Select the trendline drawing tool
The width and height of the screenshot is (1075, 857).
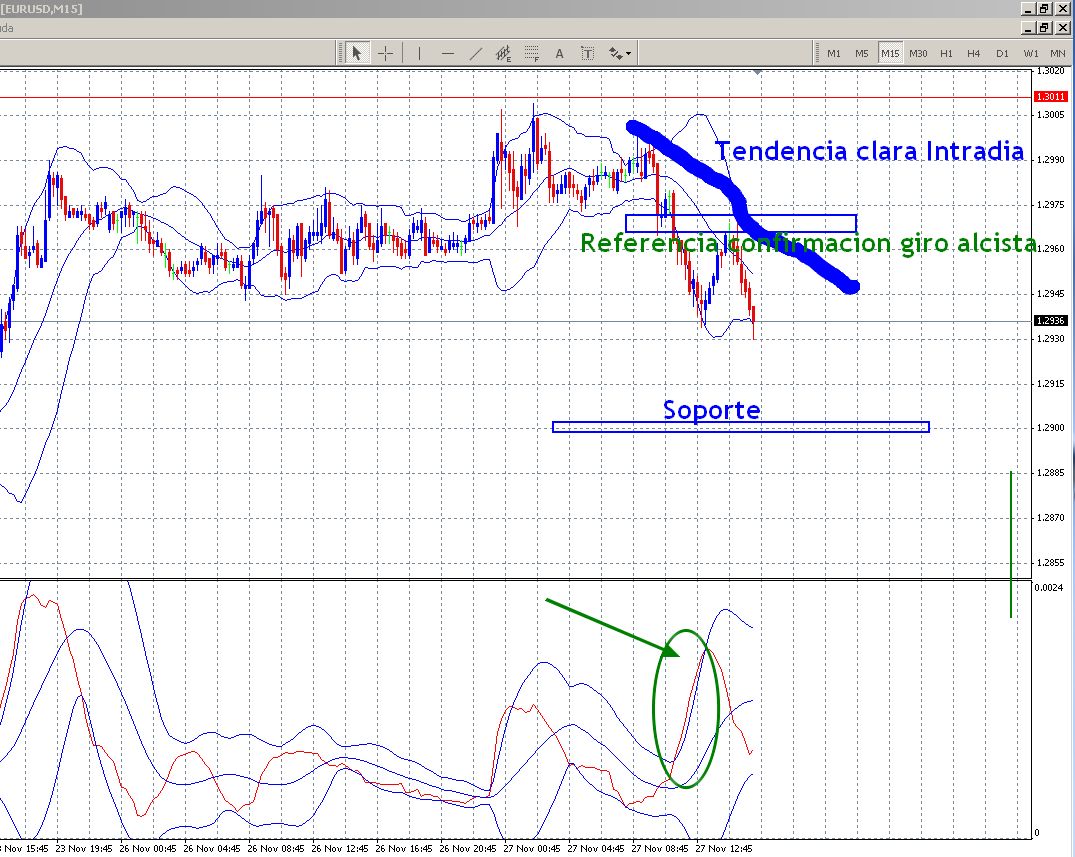(476, 53)
